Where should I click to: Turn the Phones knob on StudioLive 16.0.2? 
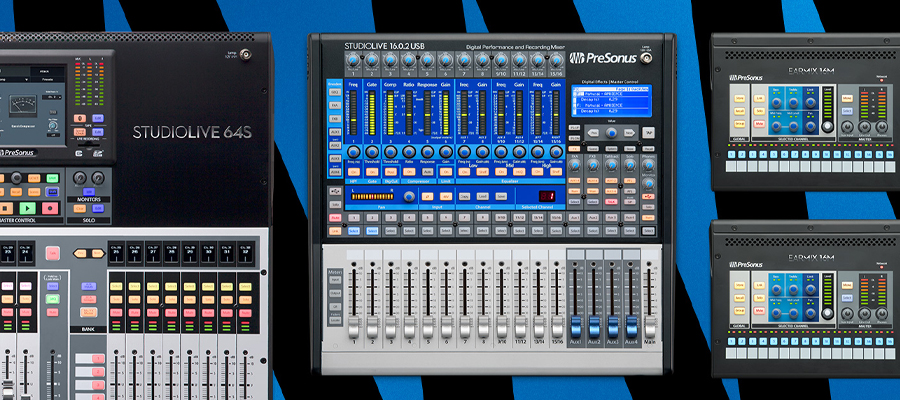pyautogui.click(x=649, y=165)
